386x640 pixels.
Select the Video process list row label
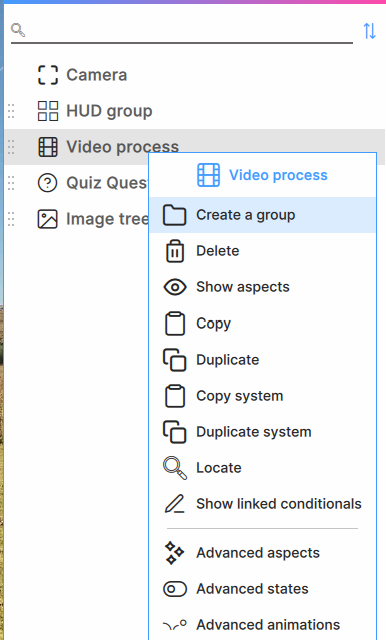coord(122,147)
